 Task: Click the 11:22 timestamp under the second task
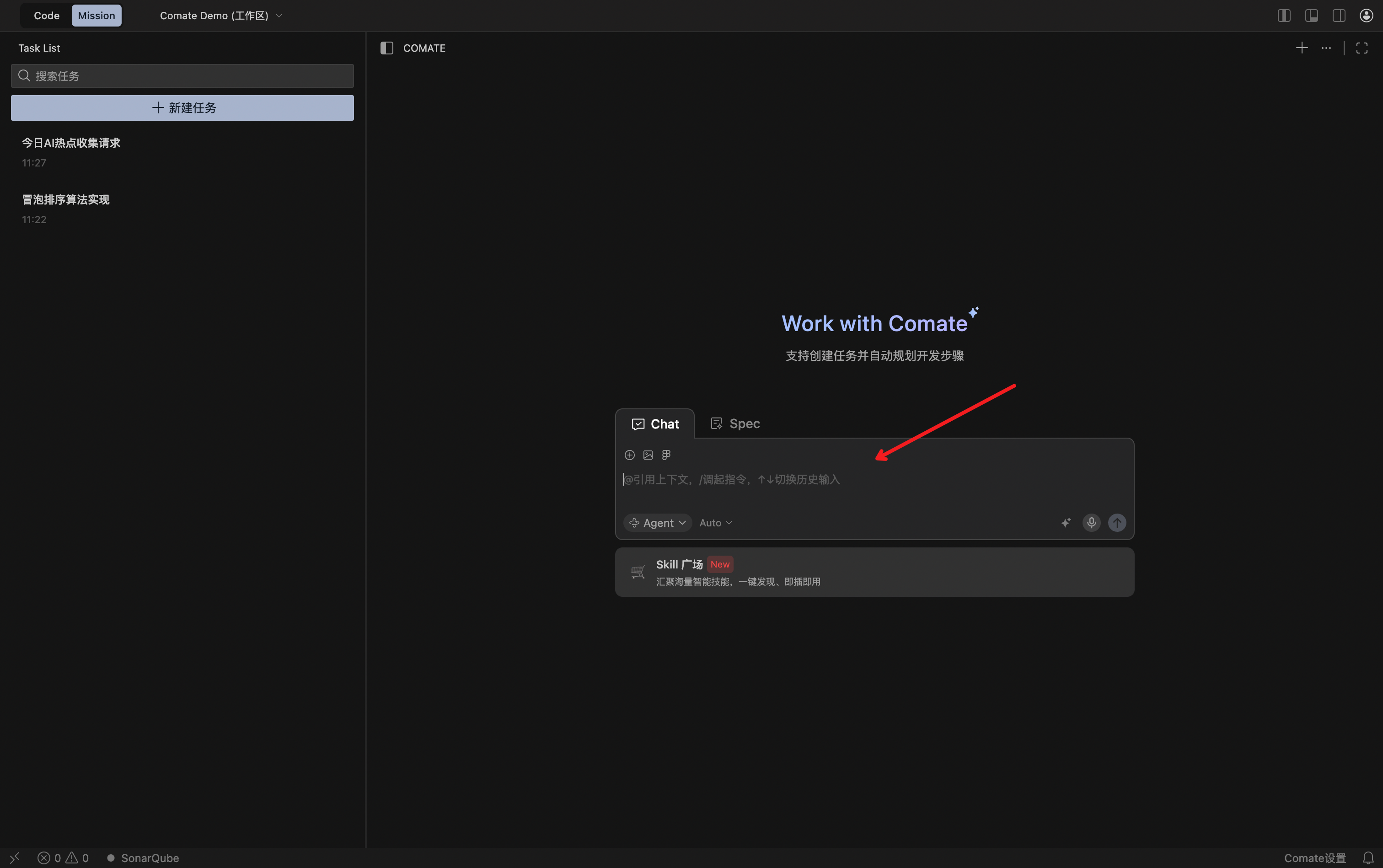coord(34,220)
